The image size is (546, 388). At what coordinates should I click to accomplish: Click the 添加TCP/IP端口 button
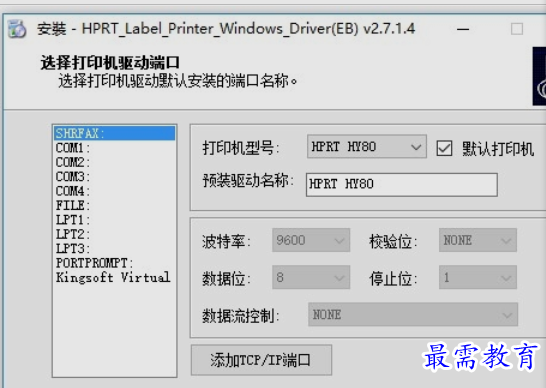click(261, 360)
